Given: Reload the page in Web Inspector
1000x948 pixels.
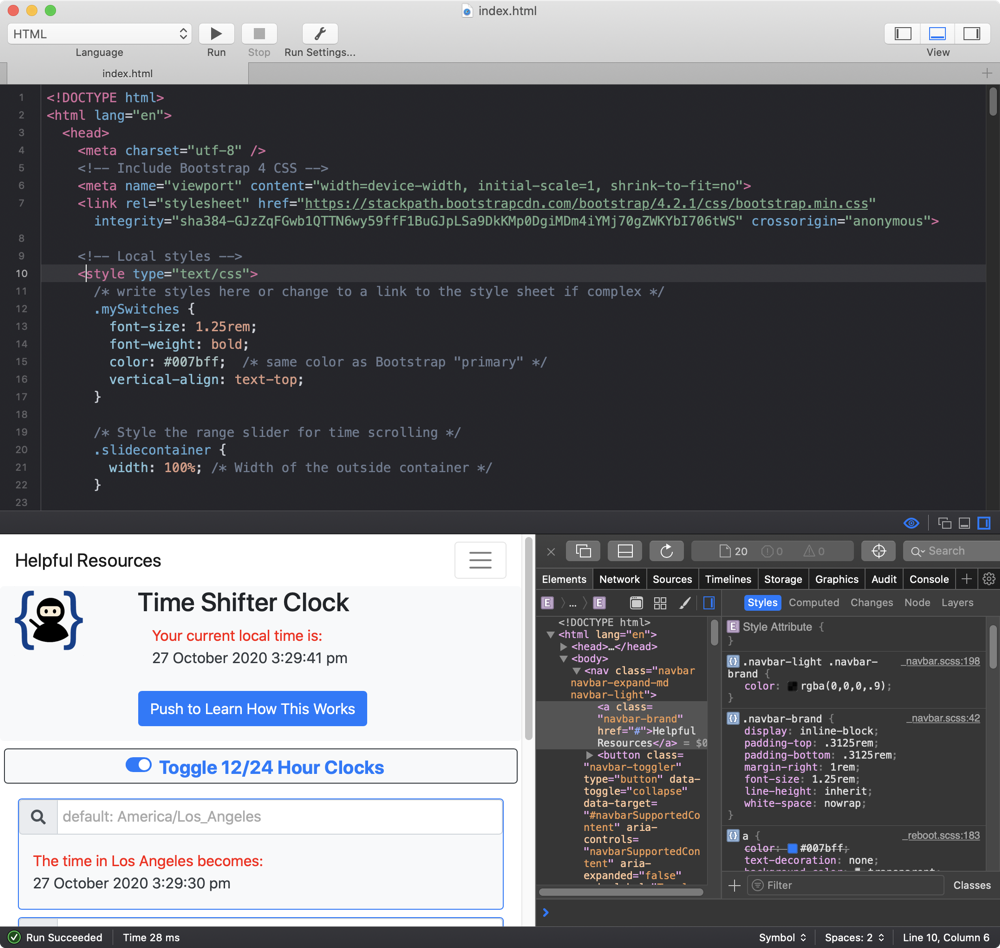Looking at the screenshot, I should coord(666,551).
